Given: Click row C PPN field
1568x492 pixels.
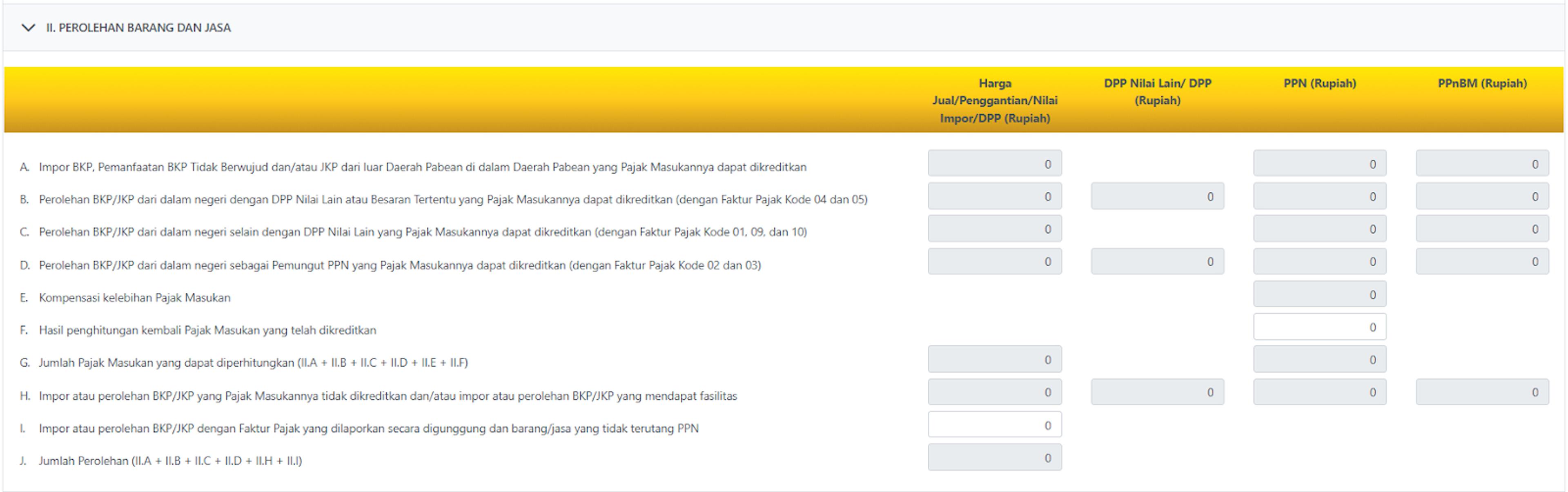Looking at the screenshot, I should [1320, 228].
